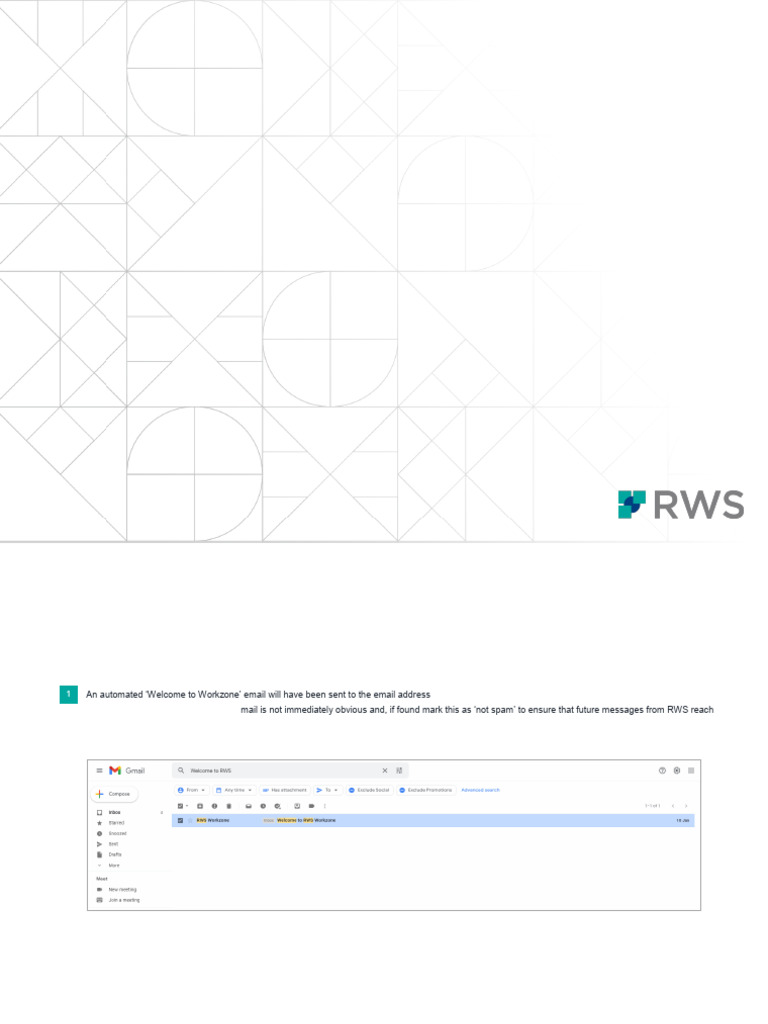768x1024 pixels.
Task: Toggle the Has attachment filter chip
Action: (x=284, y=790)
